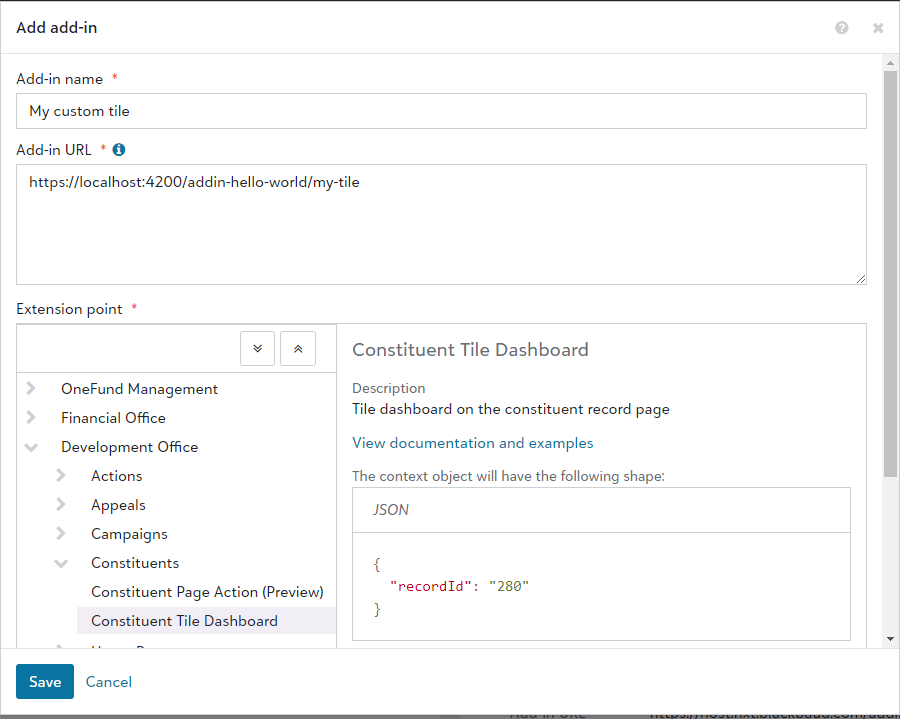
Task: Click the dialog's vertical scrollbar
Action: click(890, 270)
